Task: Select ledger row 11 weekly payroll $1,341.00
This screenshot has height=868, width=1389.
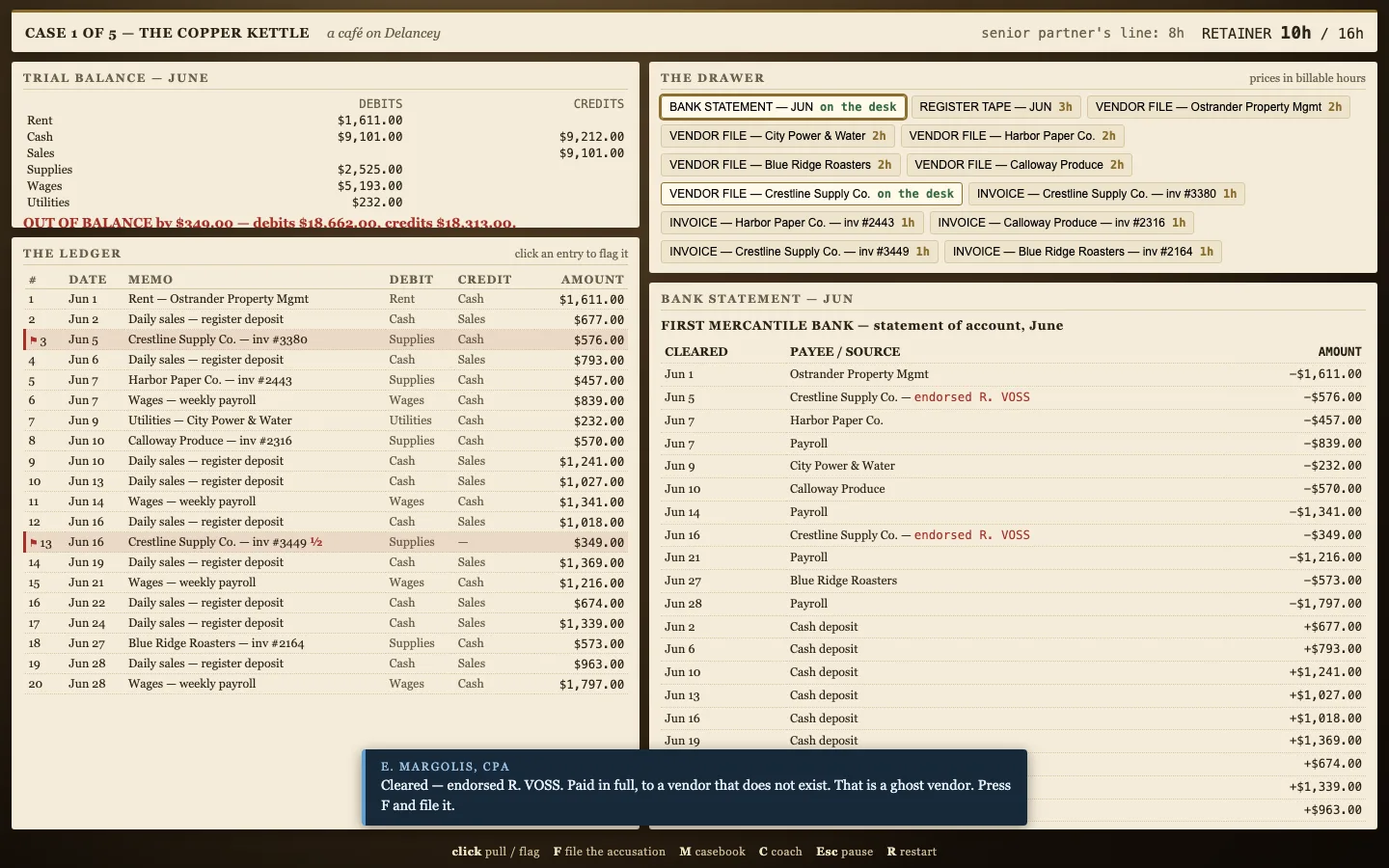Action: [x=325, y=502]
